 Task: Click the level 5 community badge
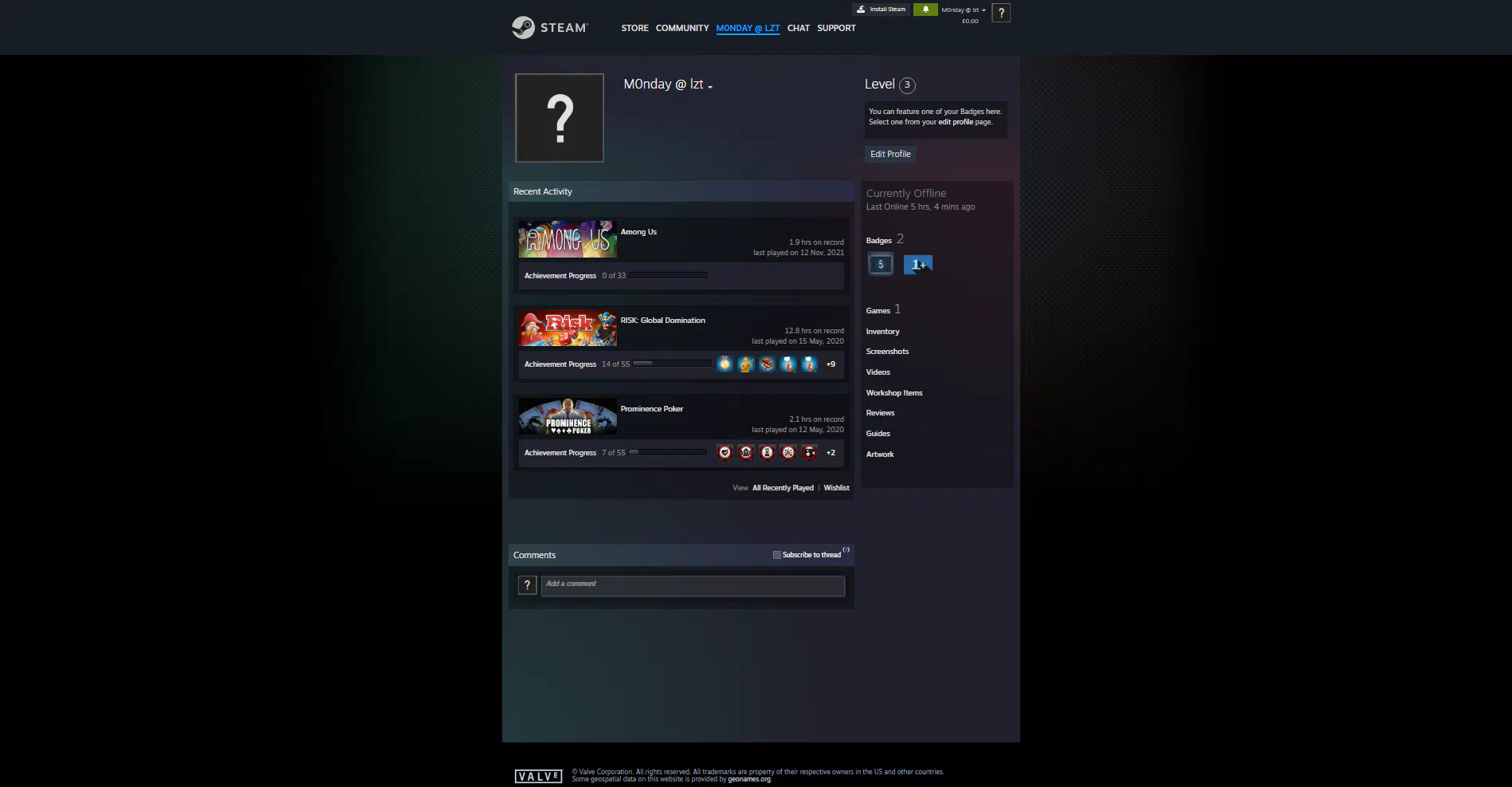pyautogui.click(x=880, y=265)
